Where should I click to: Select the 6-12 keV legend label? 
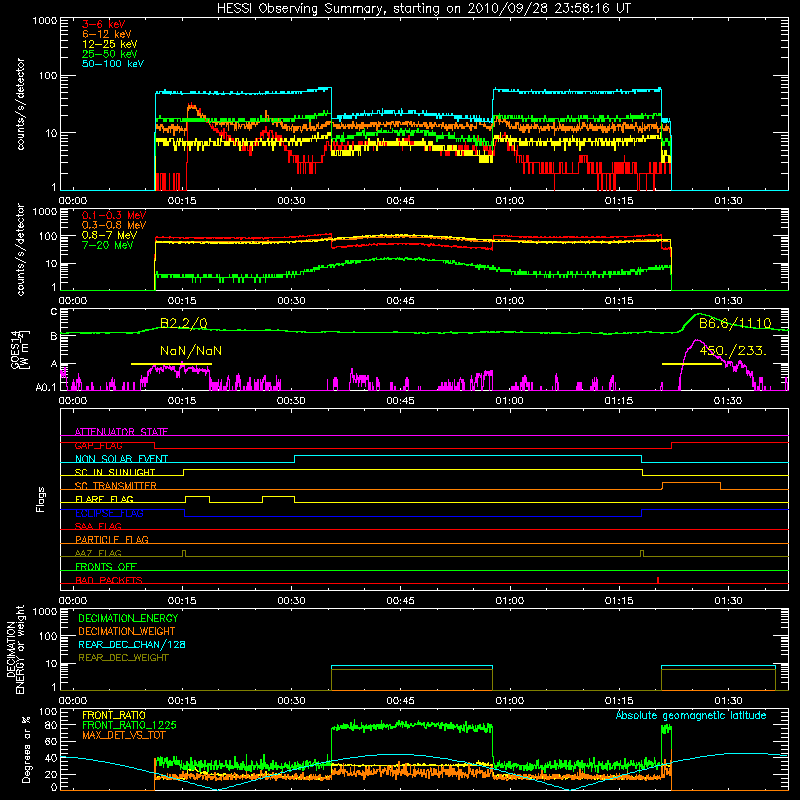pos(107,34)
